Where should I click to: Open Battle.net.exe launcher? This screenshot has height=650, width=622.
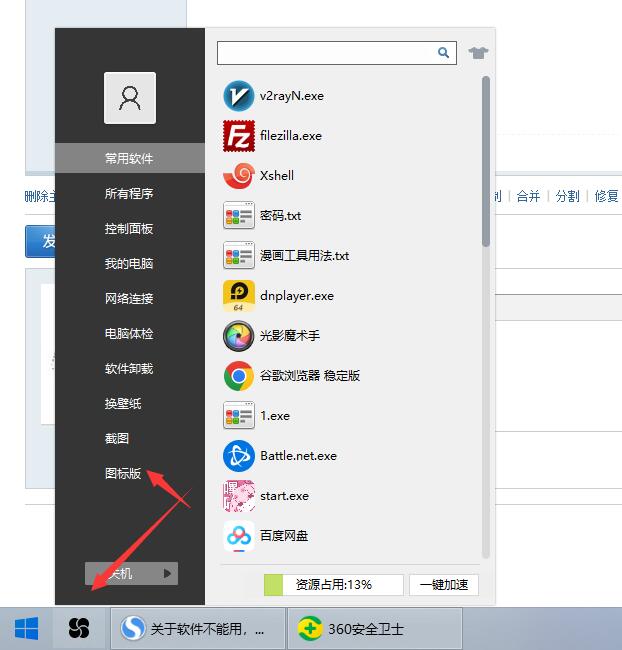(239, 456)
